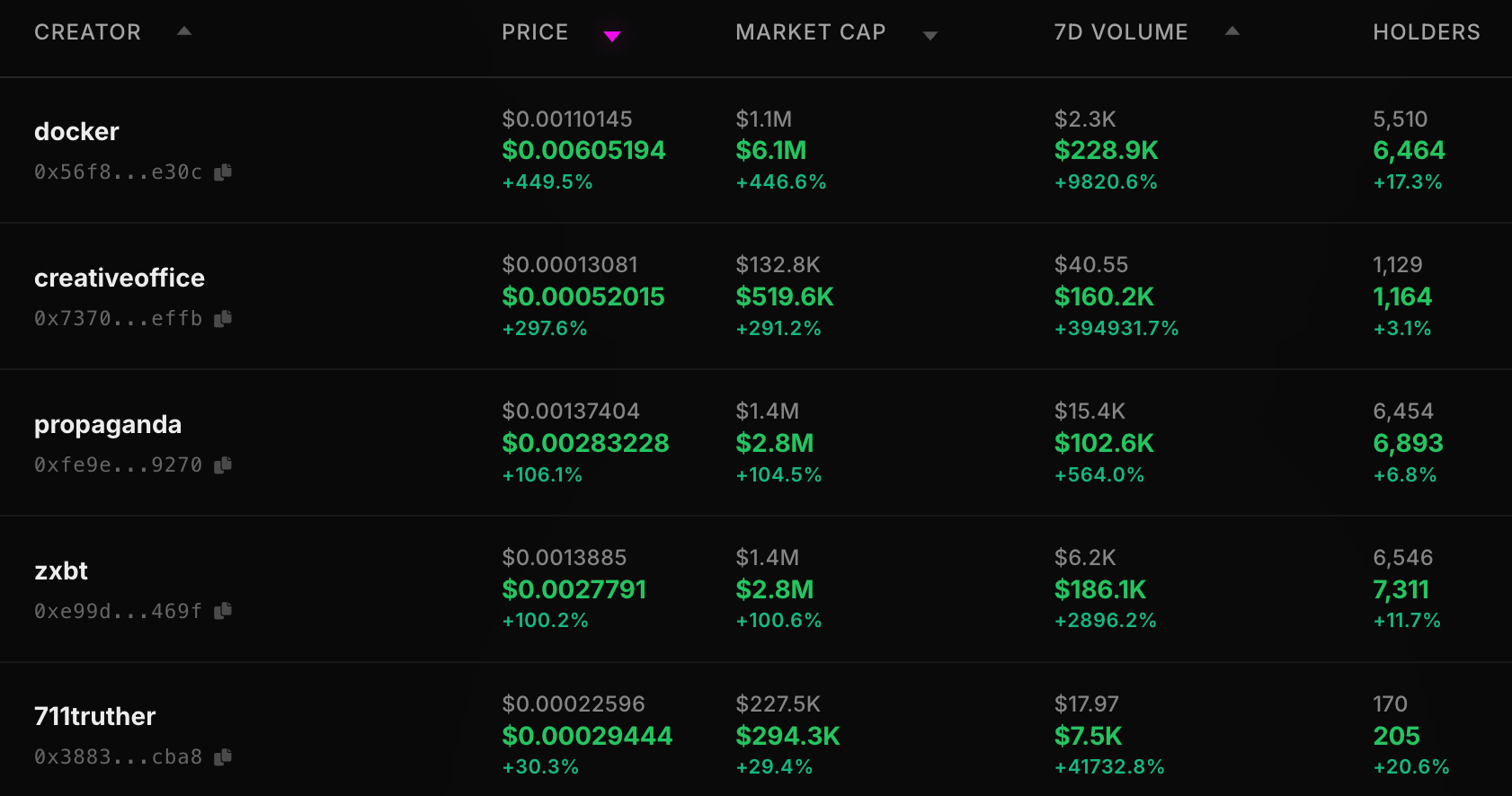Select the zxbt creator name
This screenshot has height=796, width=1512.
[61, 571]
